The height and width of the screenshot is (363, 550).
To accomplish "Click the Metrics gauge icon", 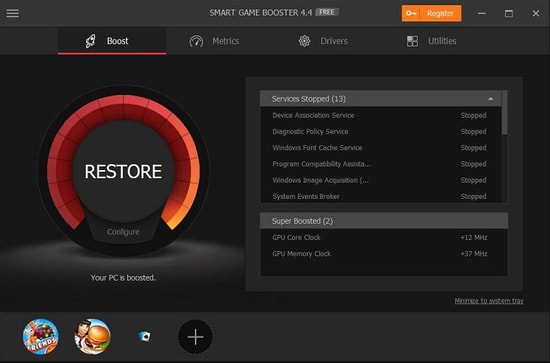I will [196, 41].
